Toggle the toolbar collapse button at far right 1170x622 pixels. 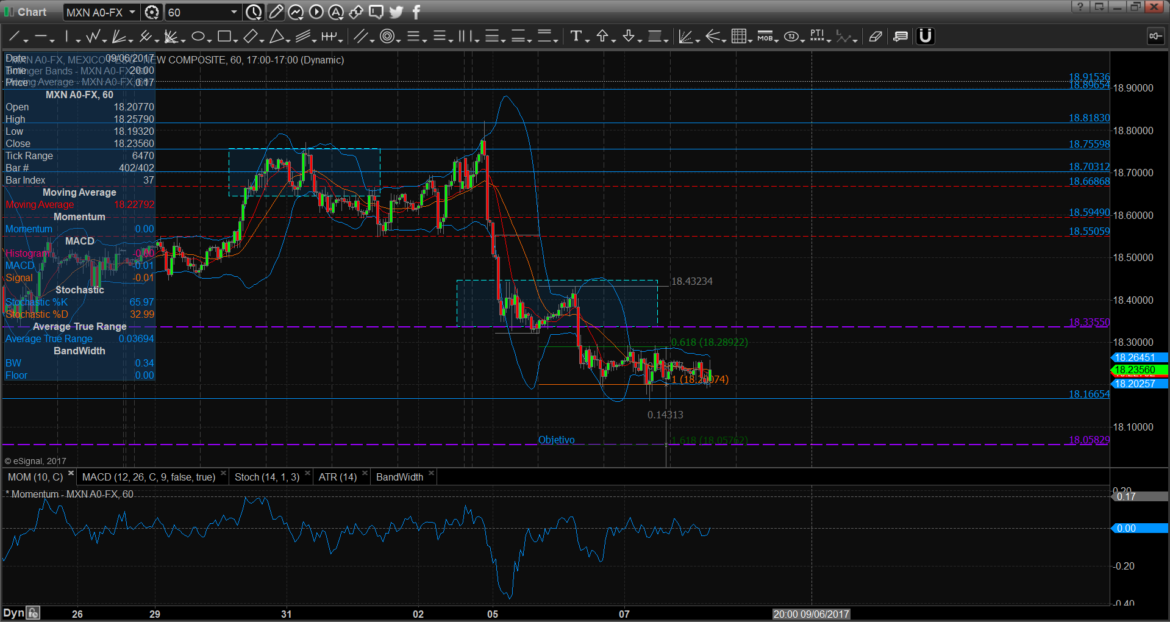pos(1154,36)
